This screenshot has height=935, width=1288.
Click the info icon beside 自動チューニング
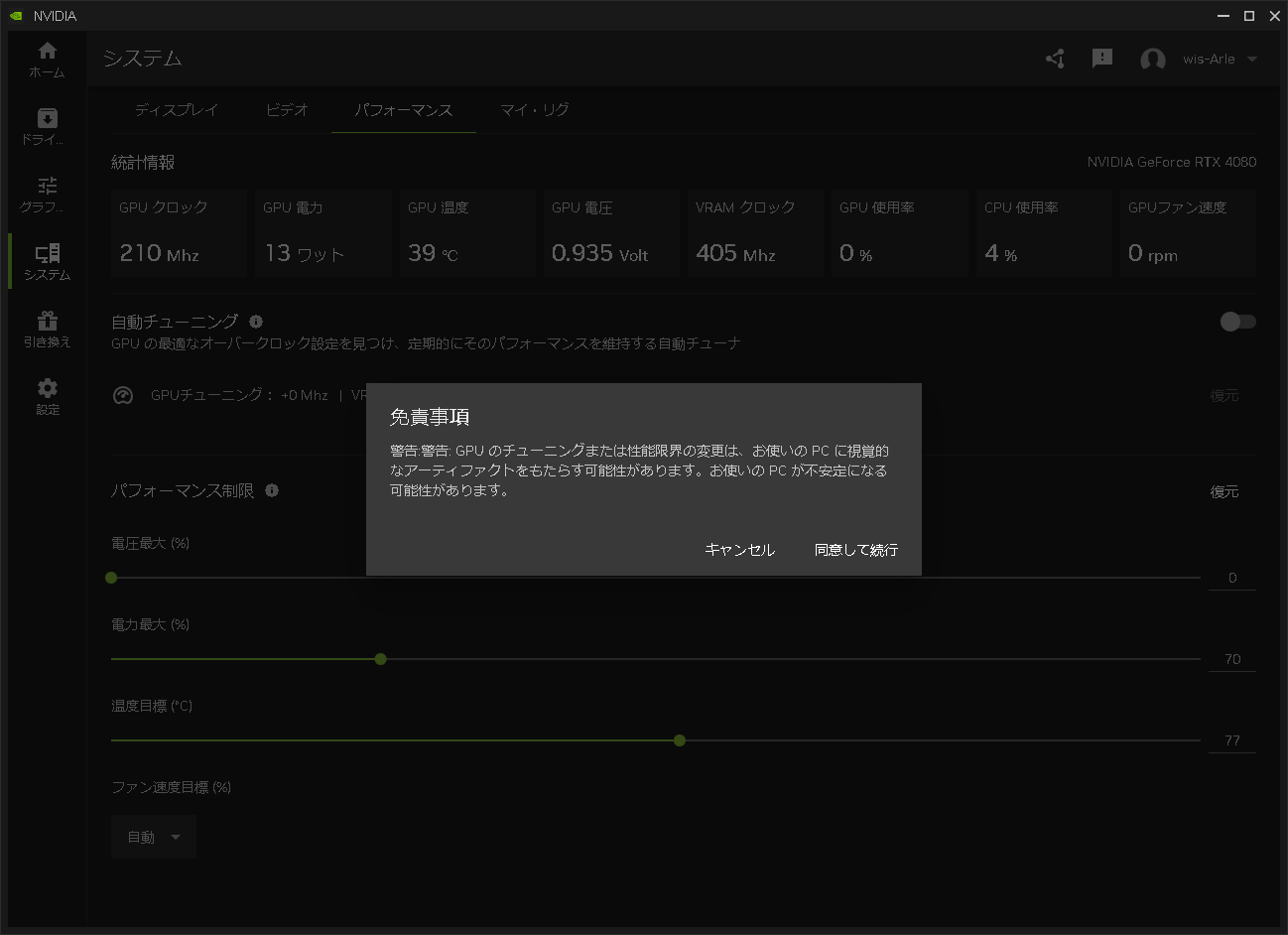257,321
